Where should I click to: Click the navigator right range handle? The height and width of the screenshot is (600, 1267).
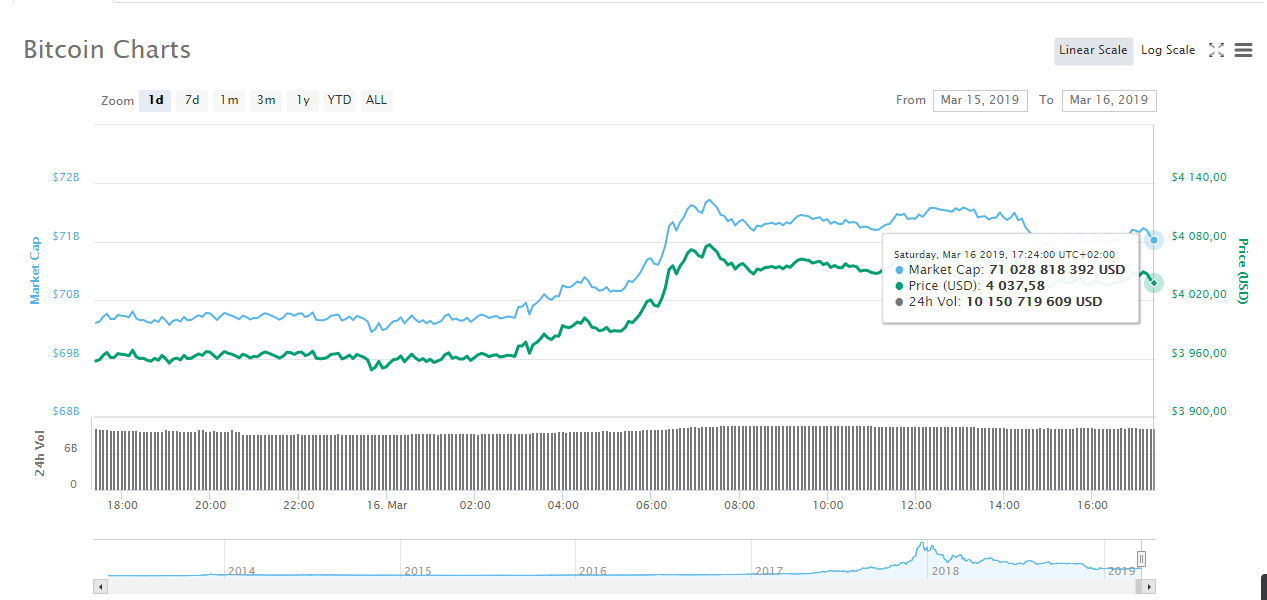coord(1141,559)
